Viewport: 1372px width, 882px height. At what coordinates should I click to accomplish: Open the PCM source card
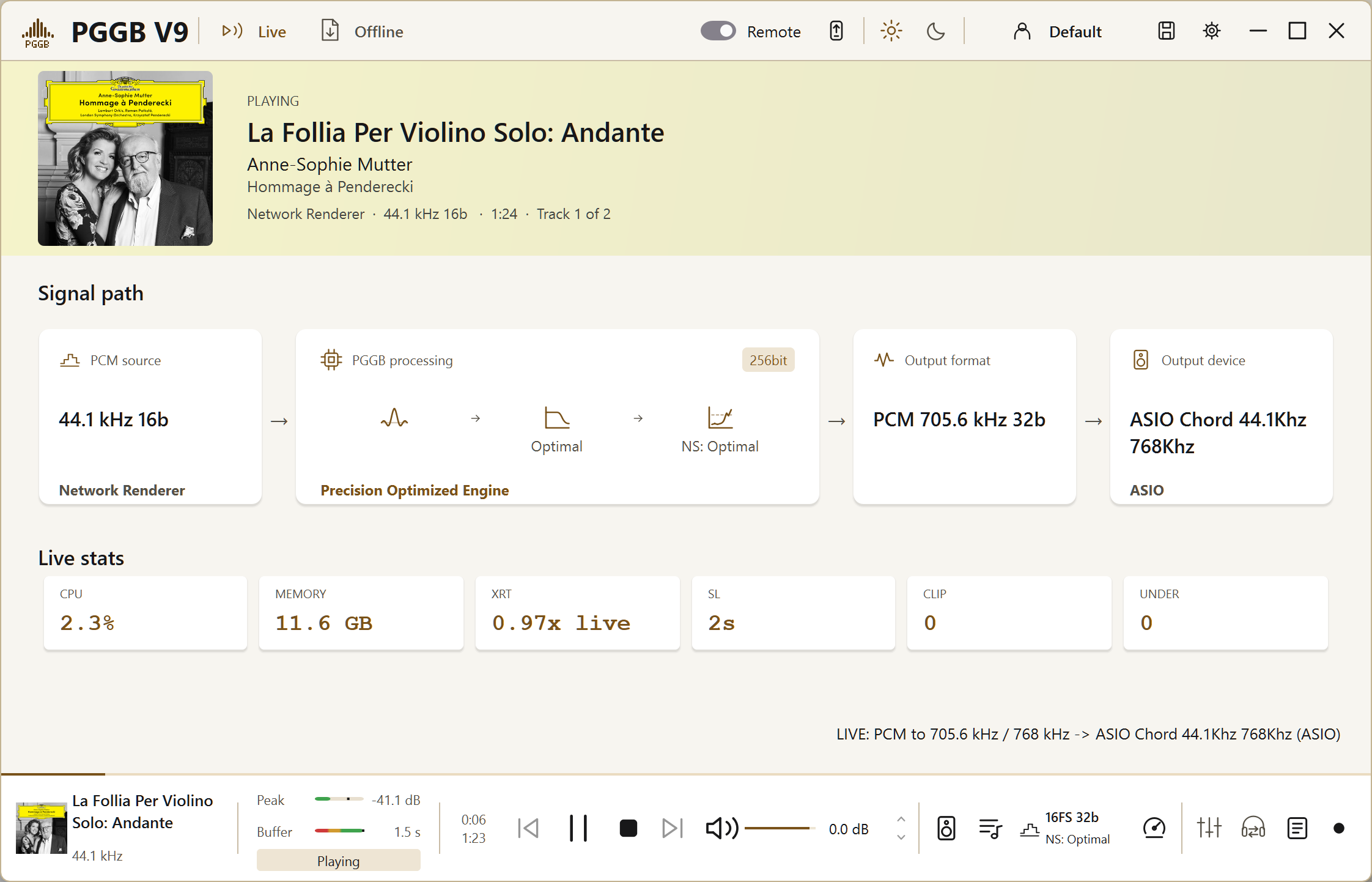pyautogui.click(x=150, y=417)
